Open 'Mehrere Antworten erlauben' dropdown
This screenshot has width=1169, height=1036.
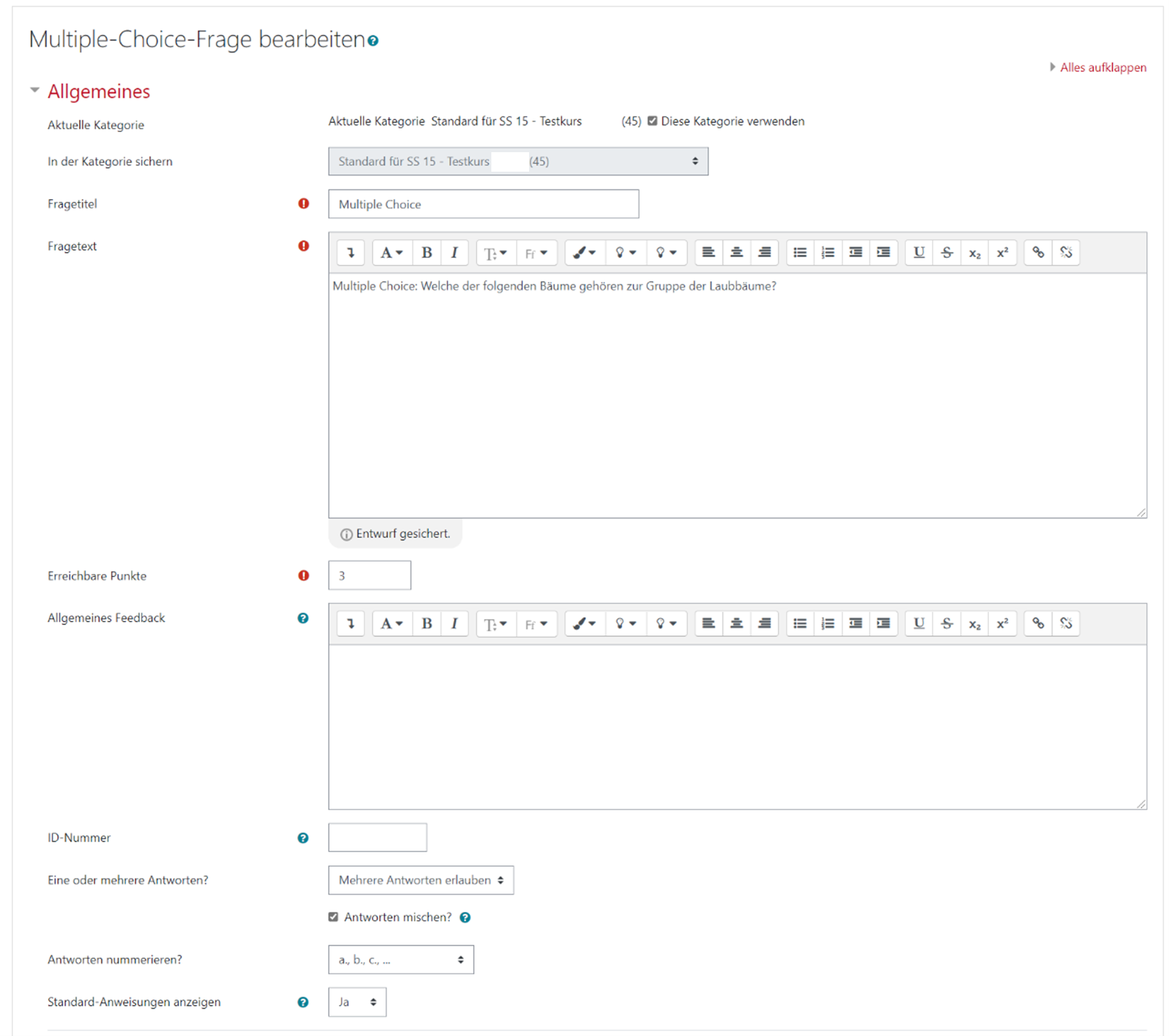point(421,880)
